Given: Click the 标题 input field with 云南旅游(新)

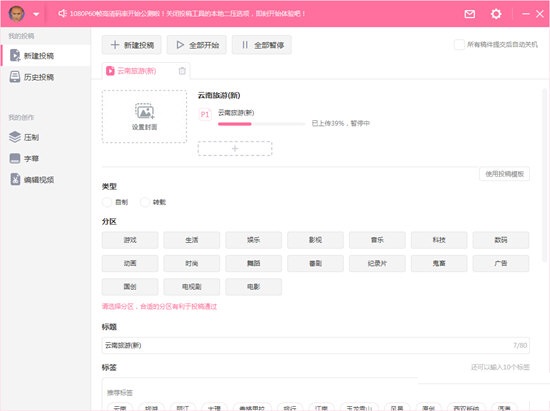Looking at the screenshot, I should pos(315,345).
